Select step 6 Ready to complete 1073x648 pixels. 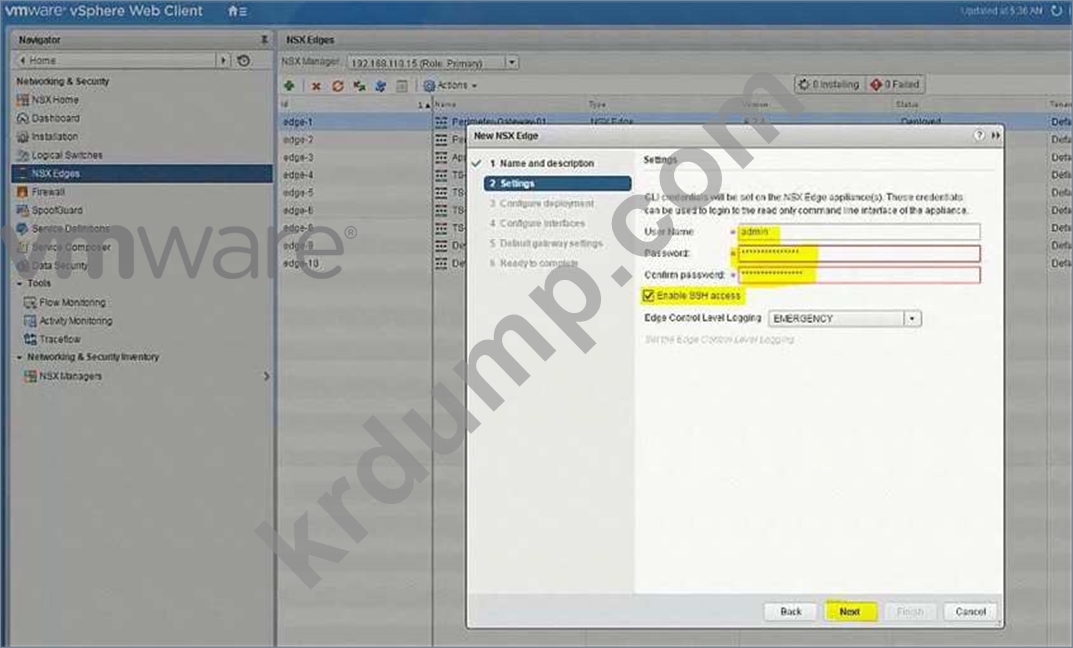point(534,263)
